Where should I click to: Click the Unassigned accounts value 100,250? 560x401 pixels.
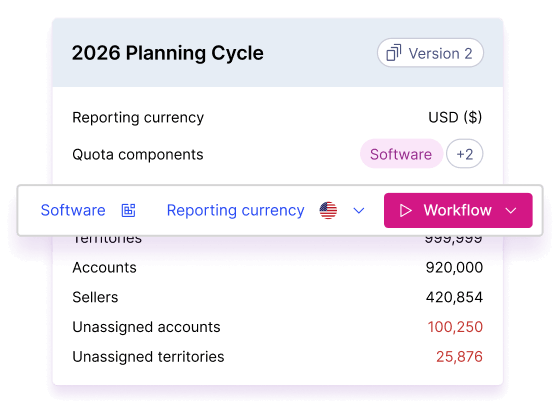455,327
